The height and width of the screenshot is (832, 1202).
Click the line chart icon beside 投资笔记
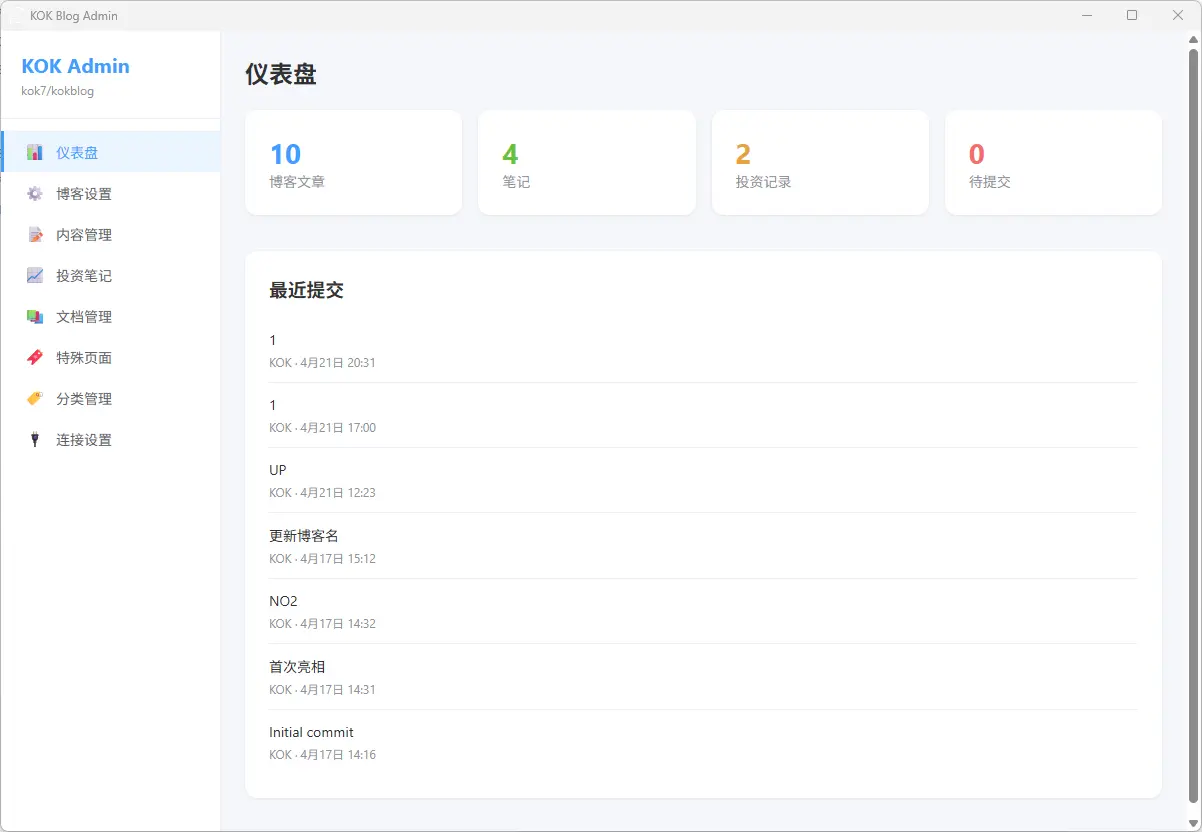(x=35, y=276)
